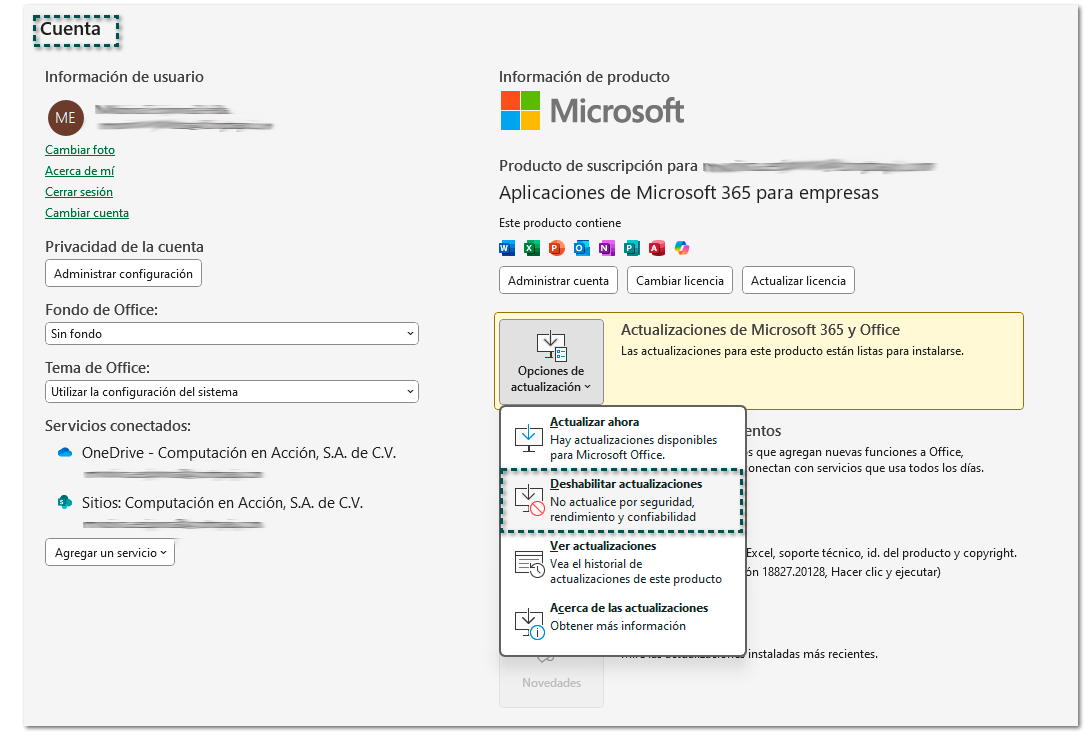1087x735 pixels.
Task: Click the Privacidad de la cuenta heading
Action: pyautogui.click(x=124, y=247)
